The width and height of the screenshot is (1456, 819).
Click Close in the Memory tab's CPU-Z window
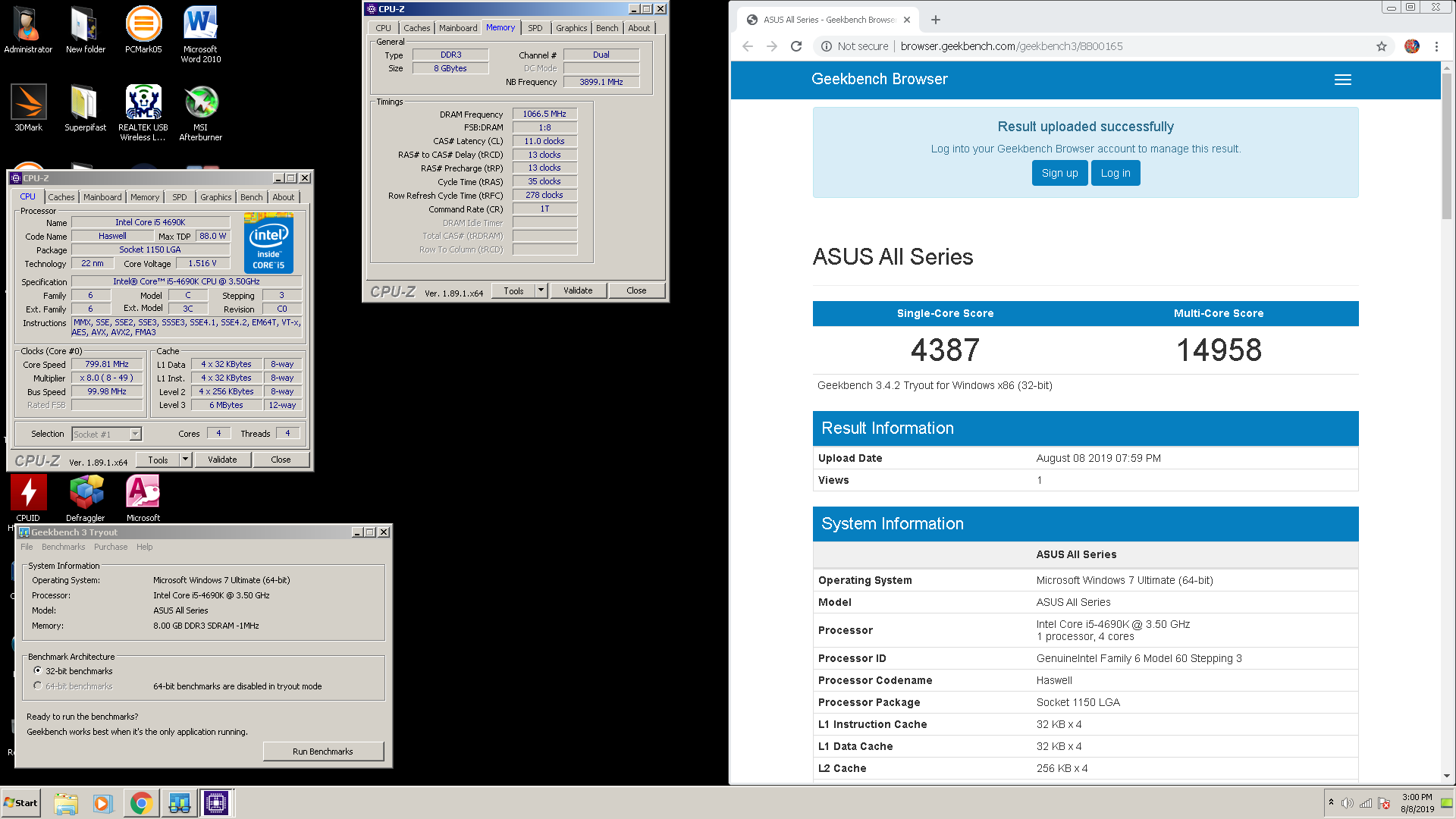pyautogui.click(x=637, y=290)
